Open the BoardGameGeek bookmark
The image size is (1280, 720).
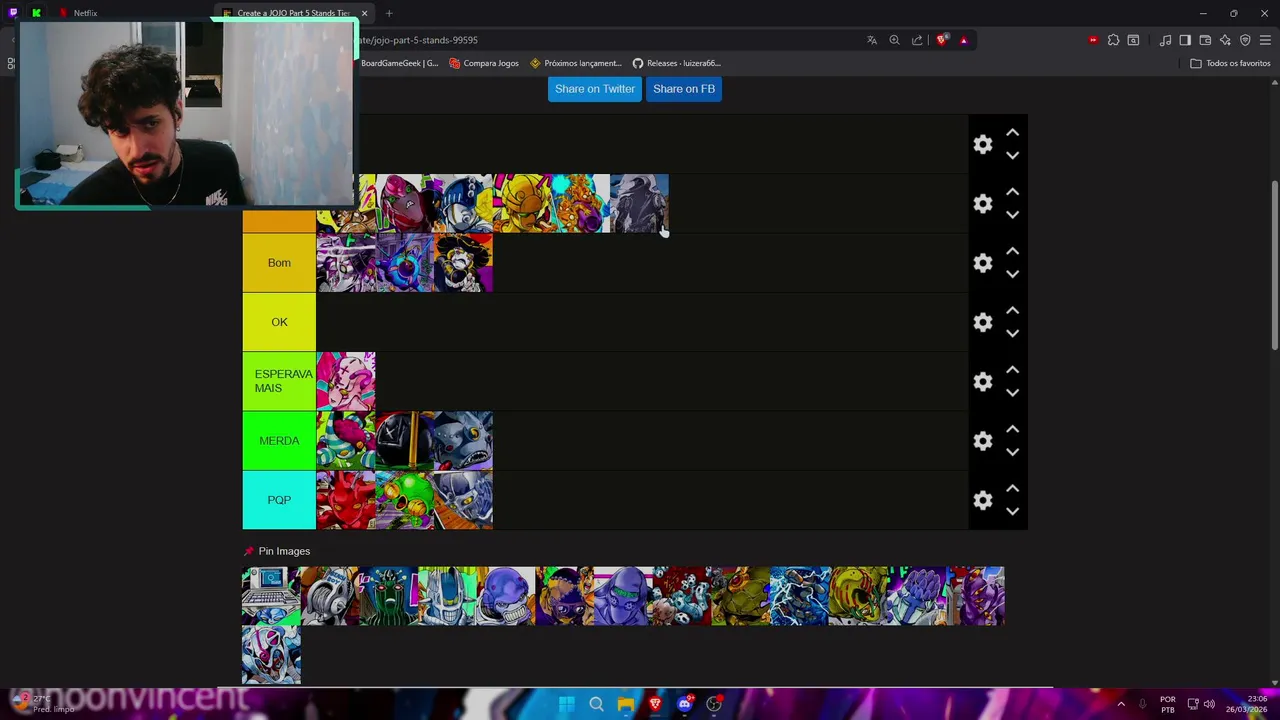pos(399,63)
